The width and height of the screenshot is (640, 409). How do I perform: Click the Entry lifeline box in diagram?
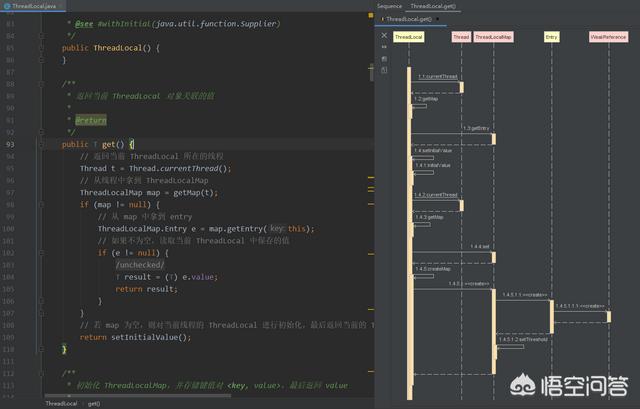click(551, 37)
